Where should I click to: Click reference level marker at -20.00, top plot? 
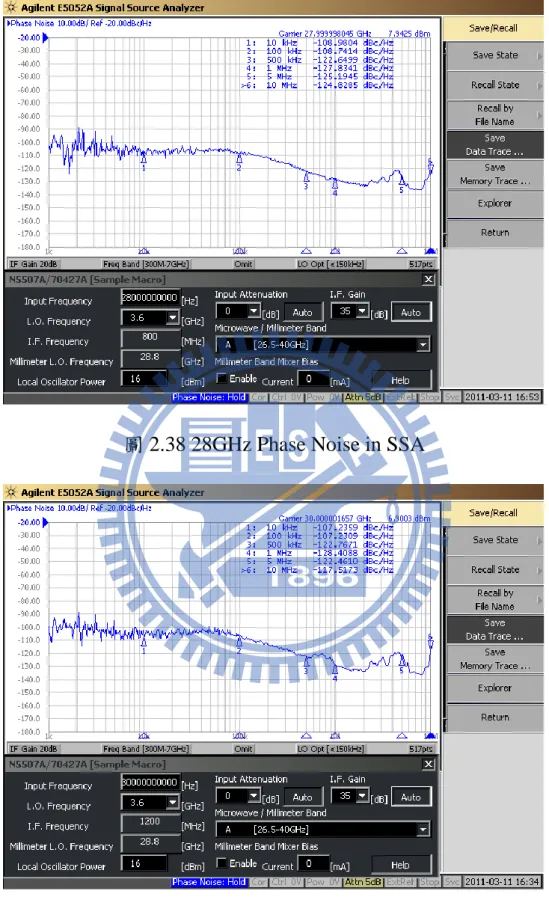tap(46, 38)
